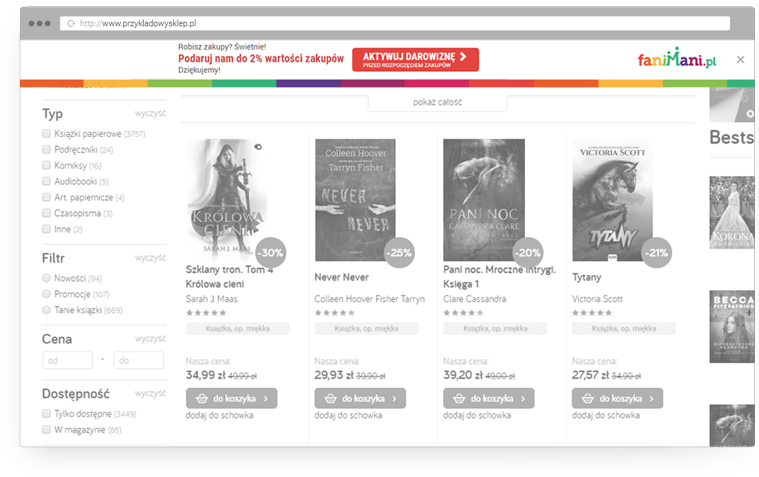Clear the Dostępność section with wyczyść
Viewport: 759px width, 477px height.
[150, 393]
